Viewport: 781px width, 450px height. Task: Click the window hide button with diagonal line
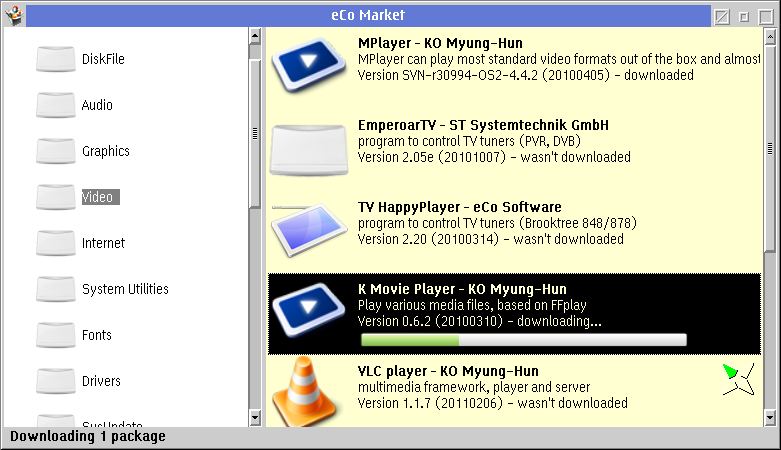[722, 17]
